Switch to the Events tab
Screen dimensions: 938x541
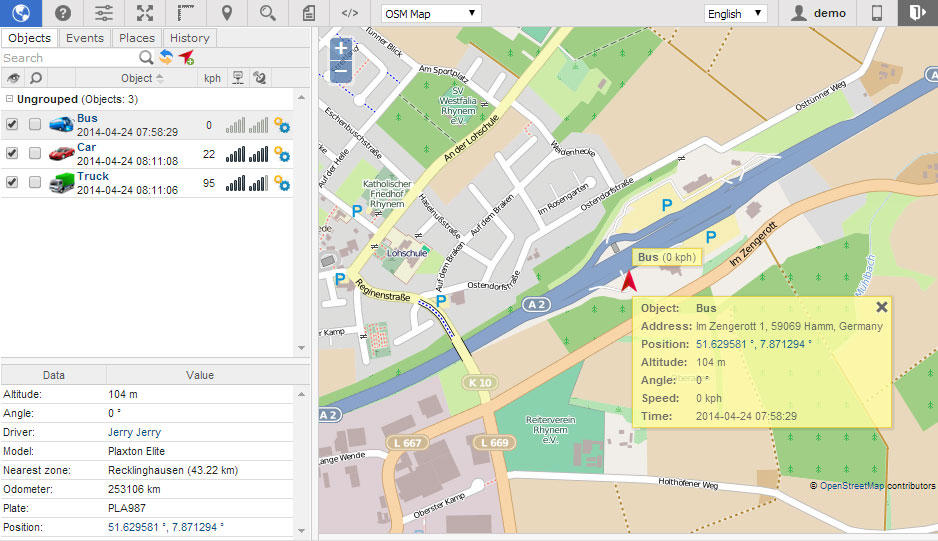85,38
